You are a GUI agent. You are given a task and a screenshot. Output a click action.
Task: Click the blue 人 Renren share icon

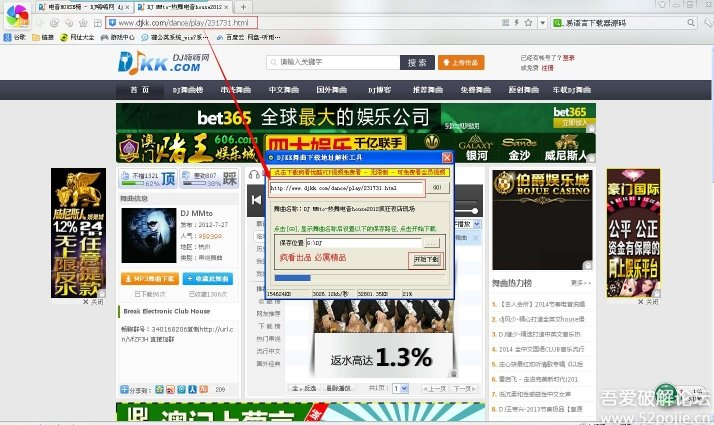[193, 389]
